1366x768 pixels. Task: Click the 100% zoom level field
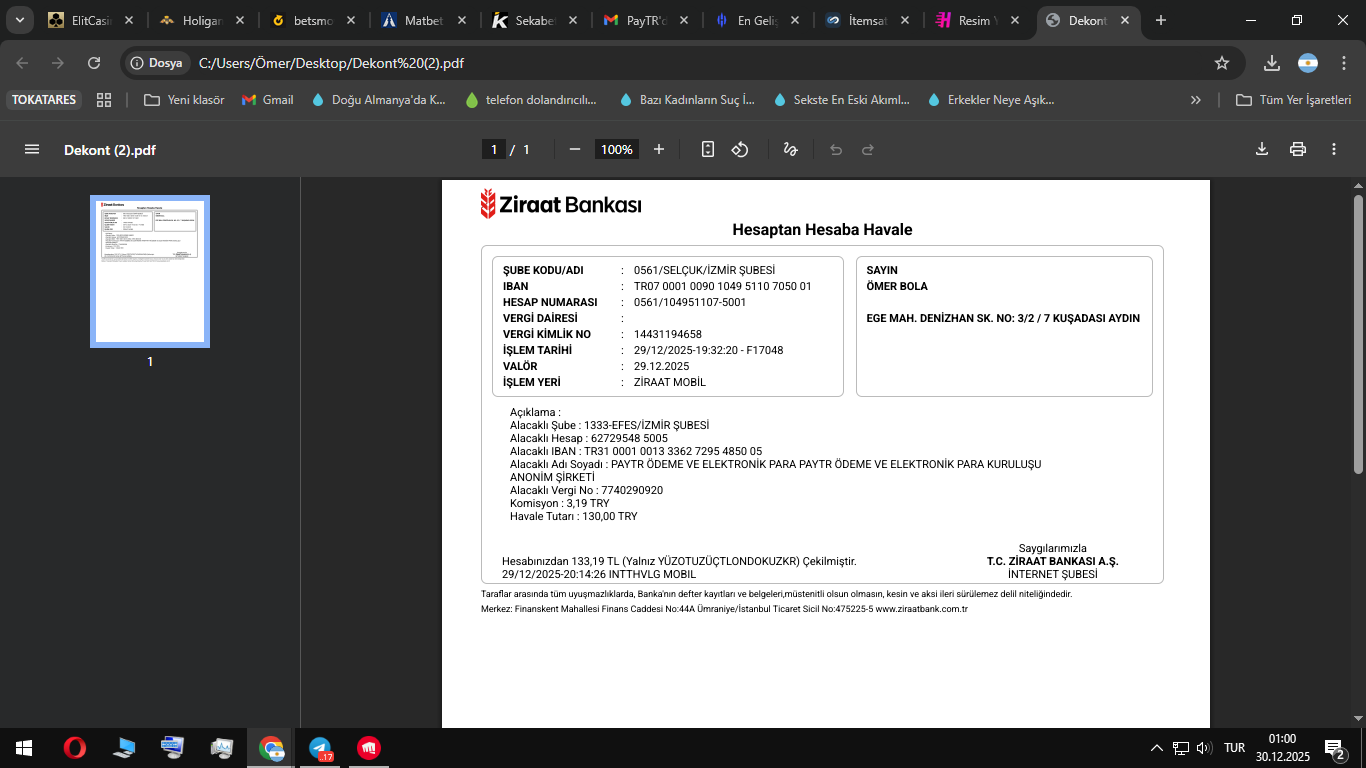click(x=617, y=149)
